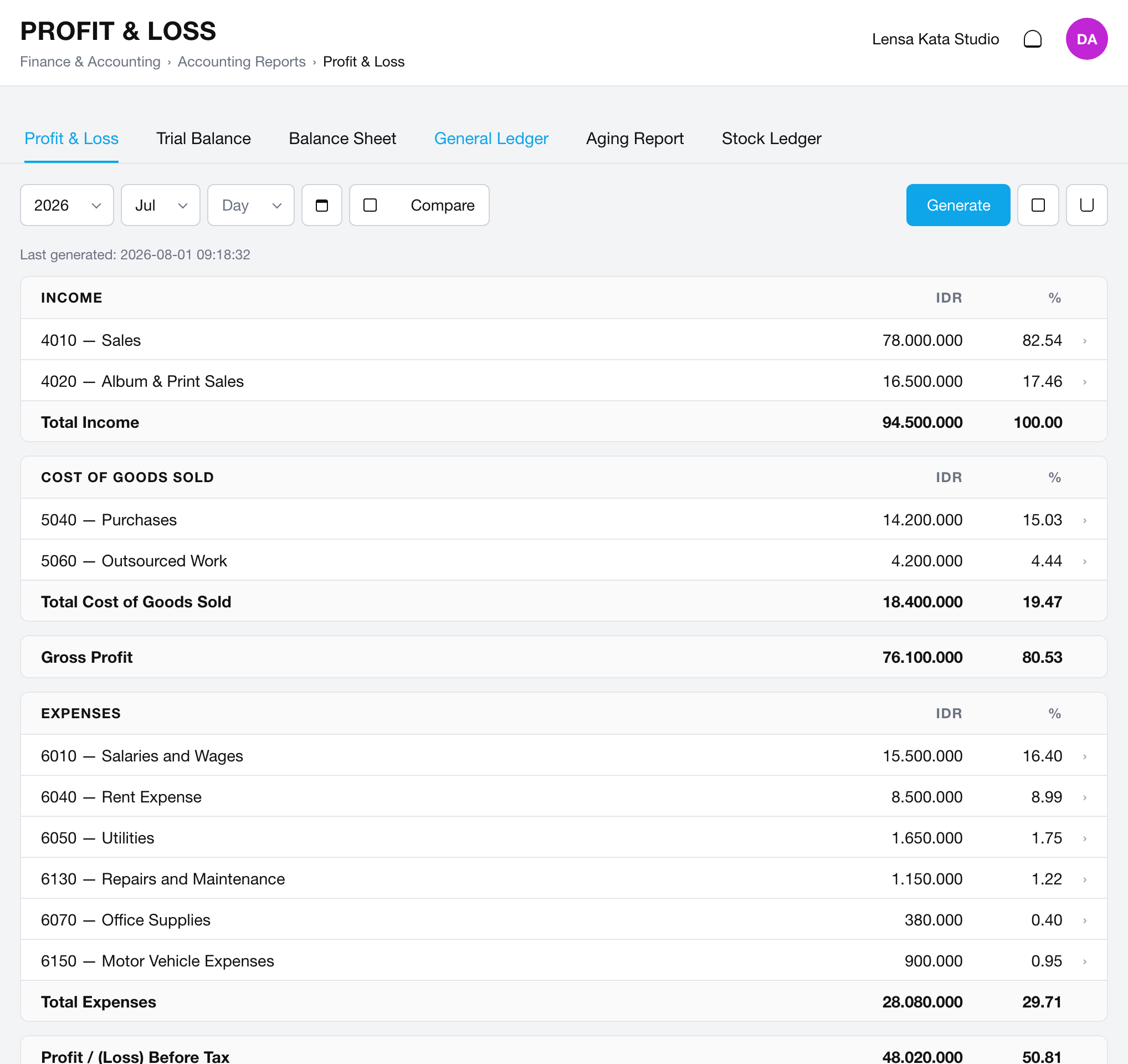This screenshot has width=1128, height=1064.
Task: Click the rightmost toolbar icon after Generate
Action: [x=1086, y=205]
